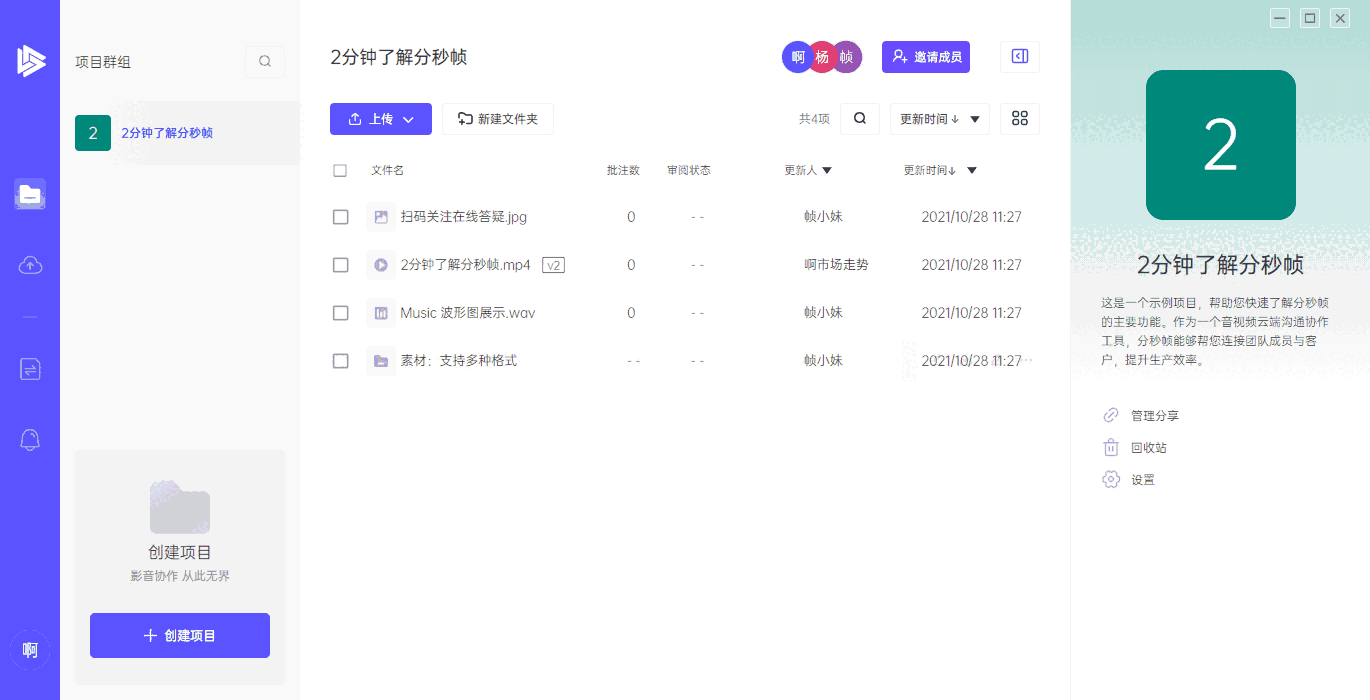The image size is (1370, 700).
Task: Click the 邀请成员 button
Action: pos(925,56)
